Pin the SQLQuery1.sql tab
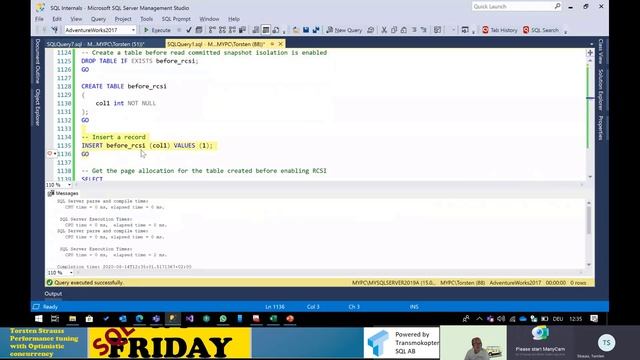 coord(272,44)
